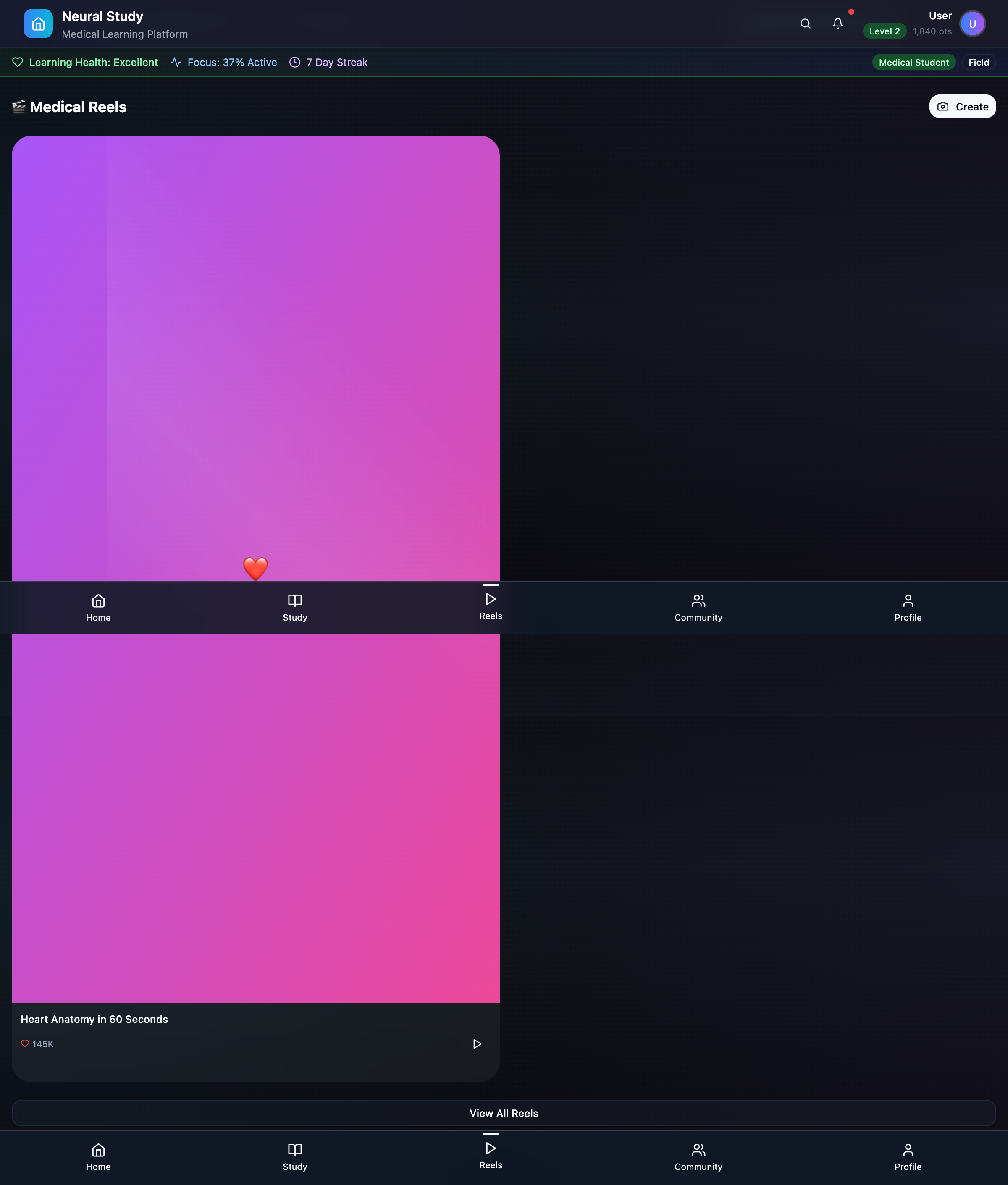Click the Level 2 badge
The height and width of the screenshot is (1185, 1008).
884,31
